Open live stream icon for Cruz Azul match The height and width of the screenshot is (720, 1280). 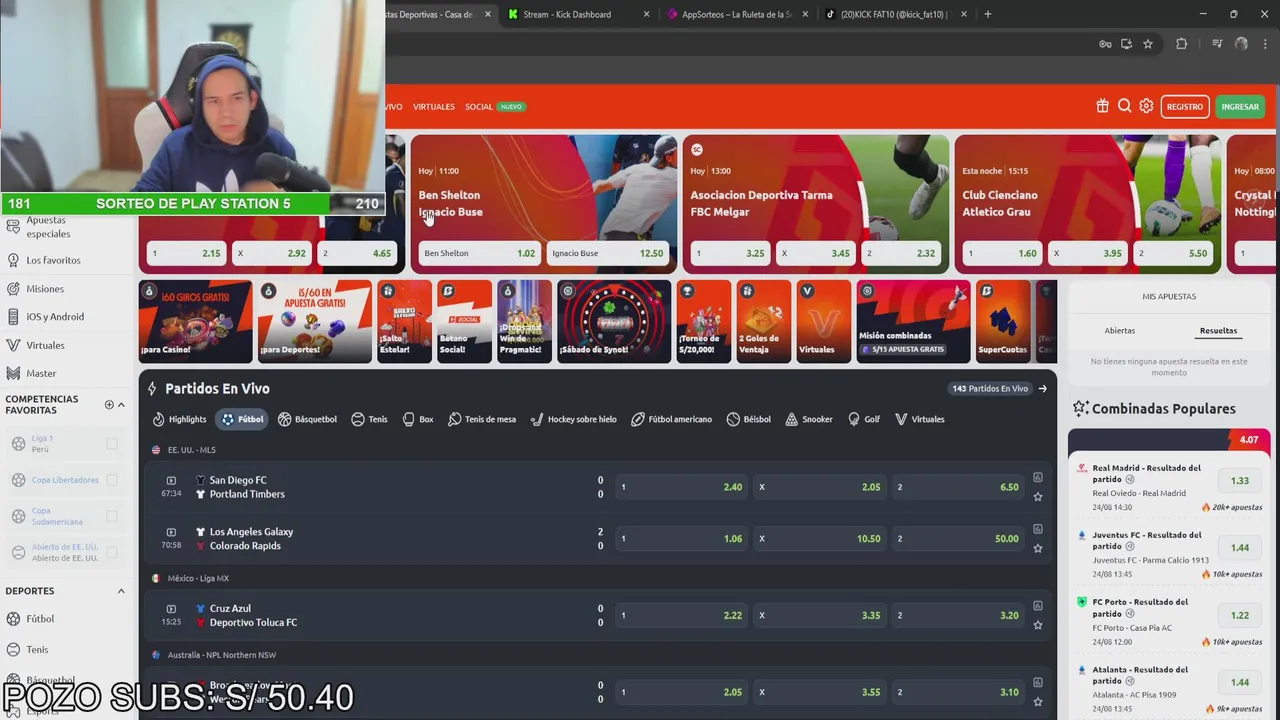[171, 609]
